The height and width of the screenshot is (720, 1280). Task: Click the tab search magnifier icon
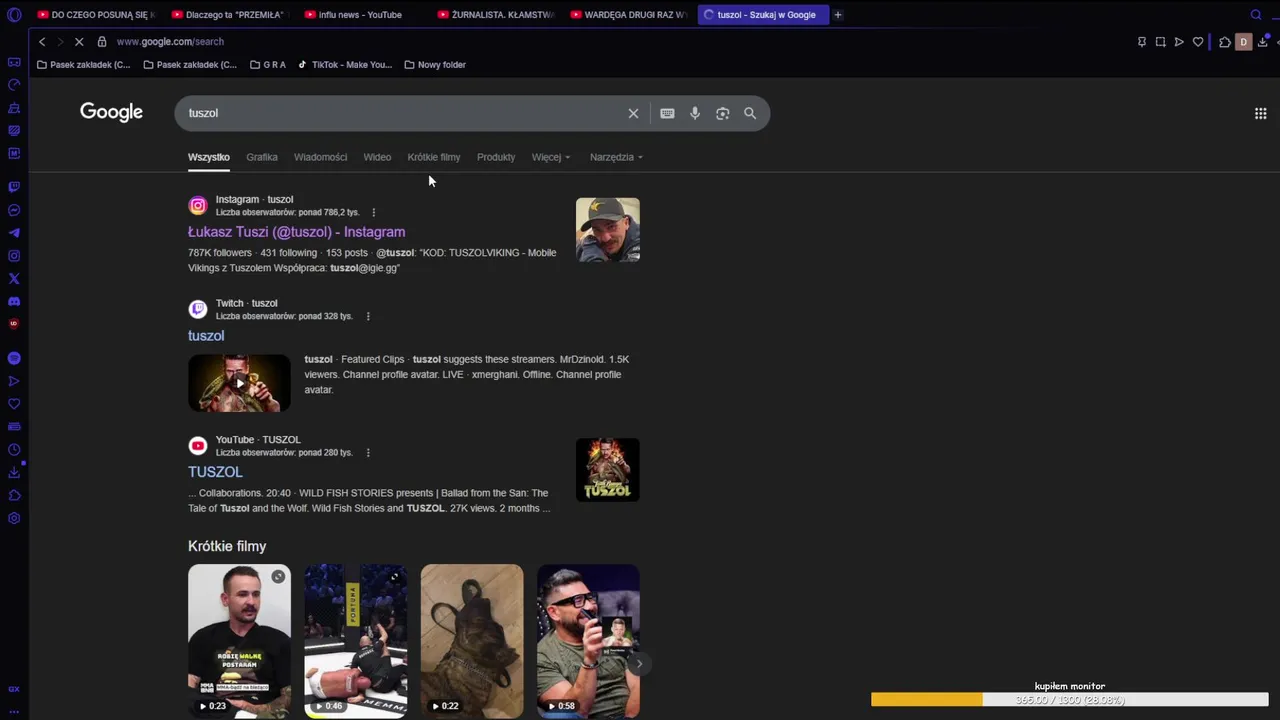pos(1256,15)
